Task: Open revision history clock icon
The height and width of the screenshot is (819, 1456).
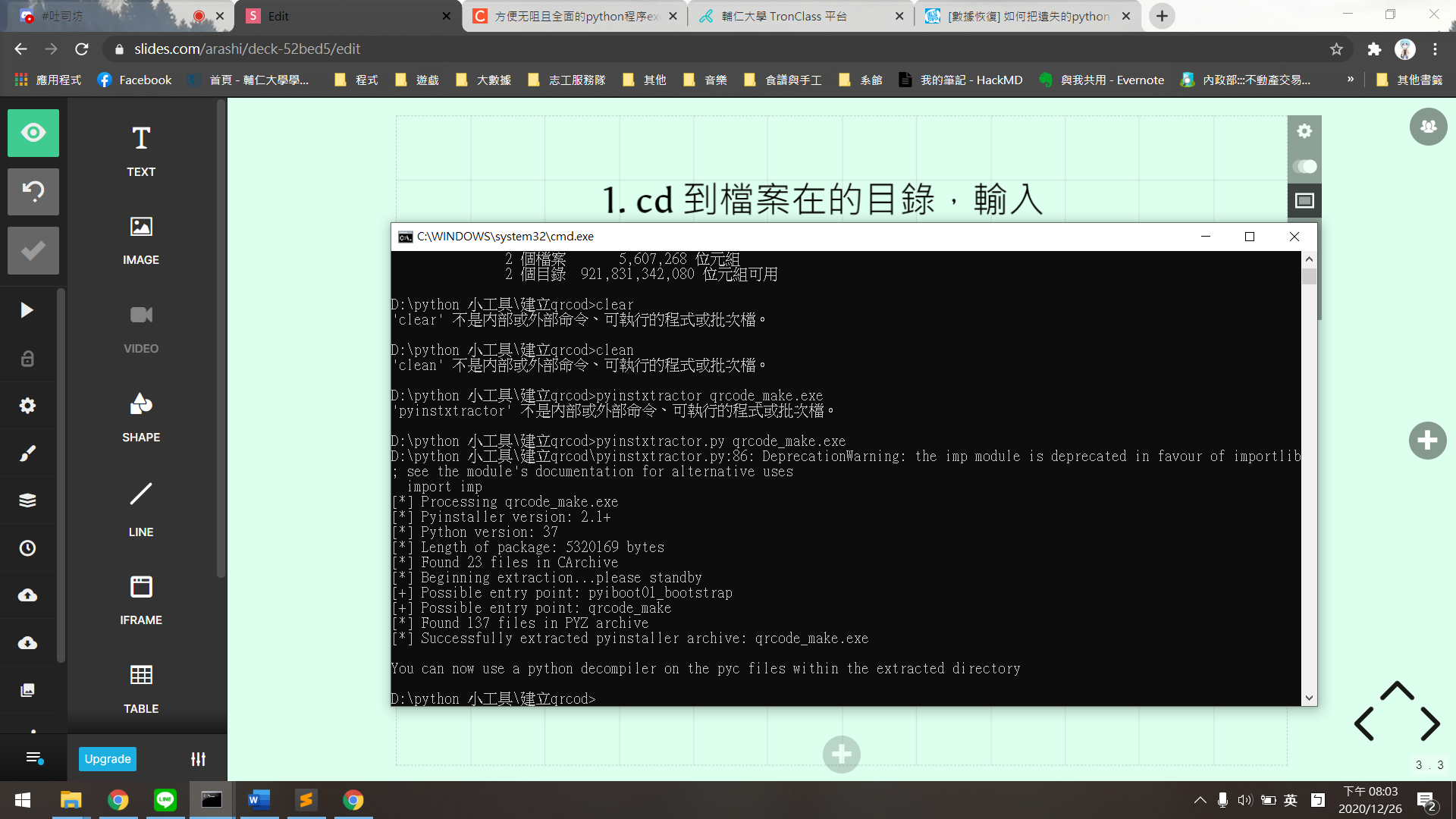Action: (27, 548)
